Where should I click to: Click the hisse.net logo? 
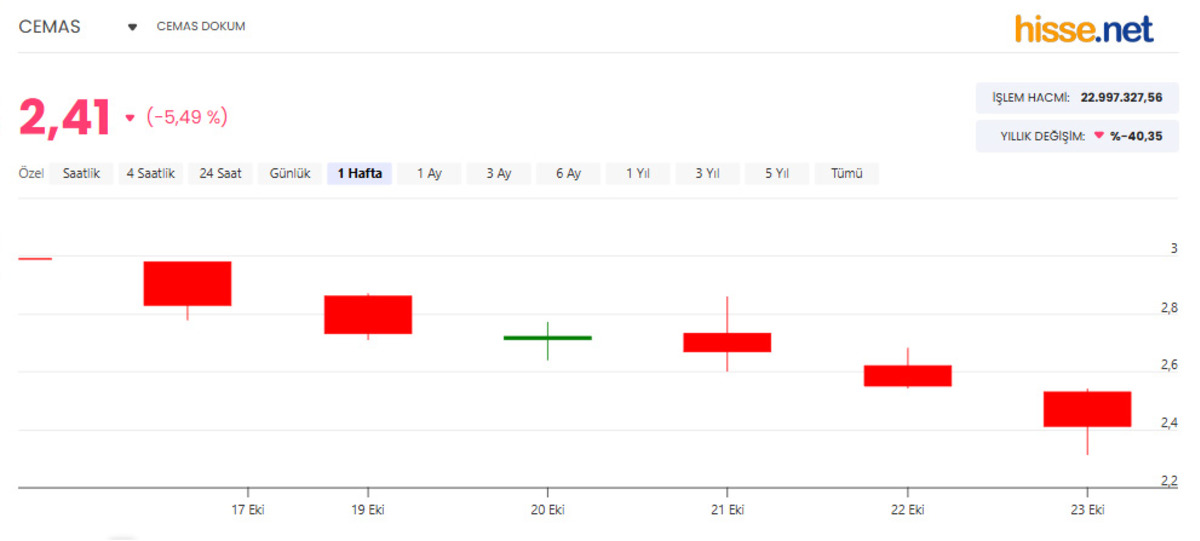click(x=1084, y=28)
